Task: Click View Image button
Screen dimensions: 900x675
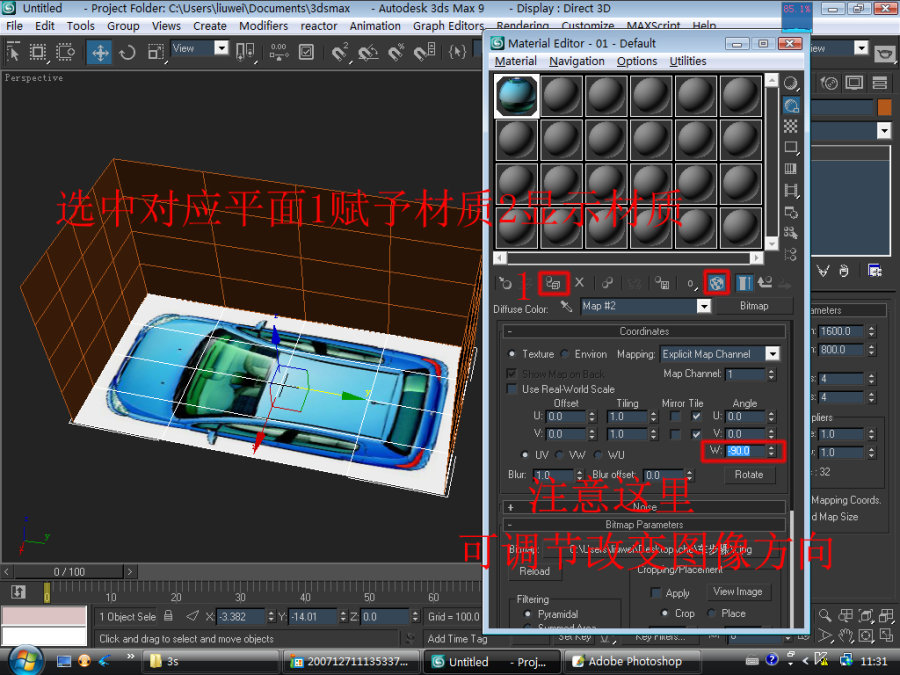Action: point(738,592)
